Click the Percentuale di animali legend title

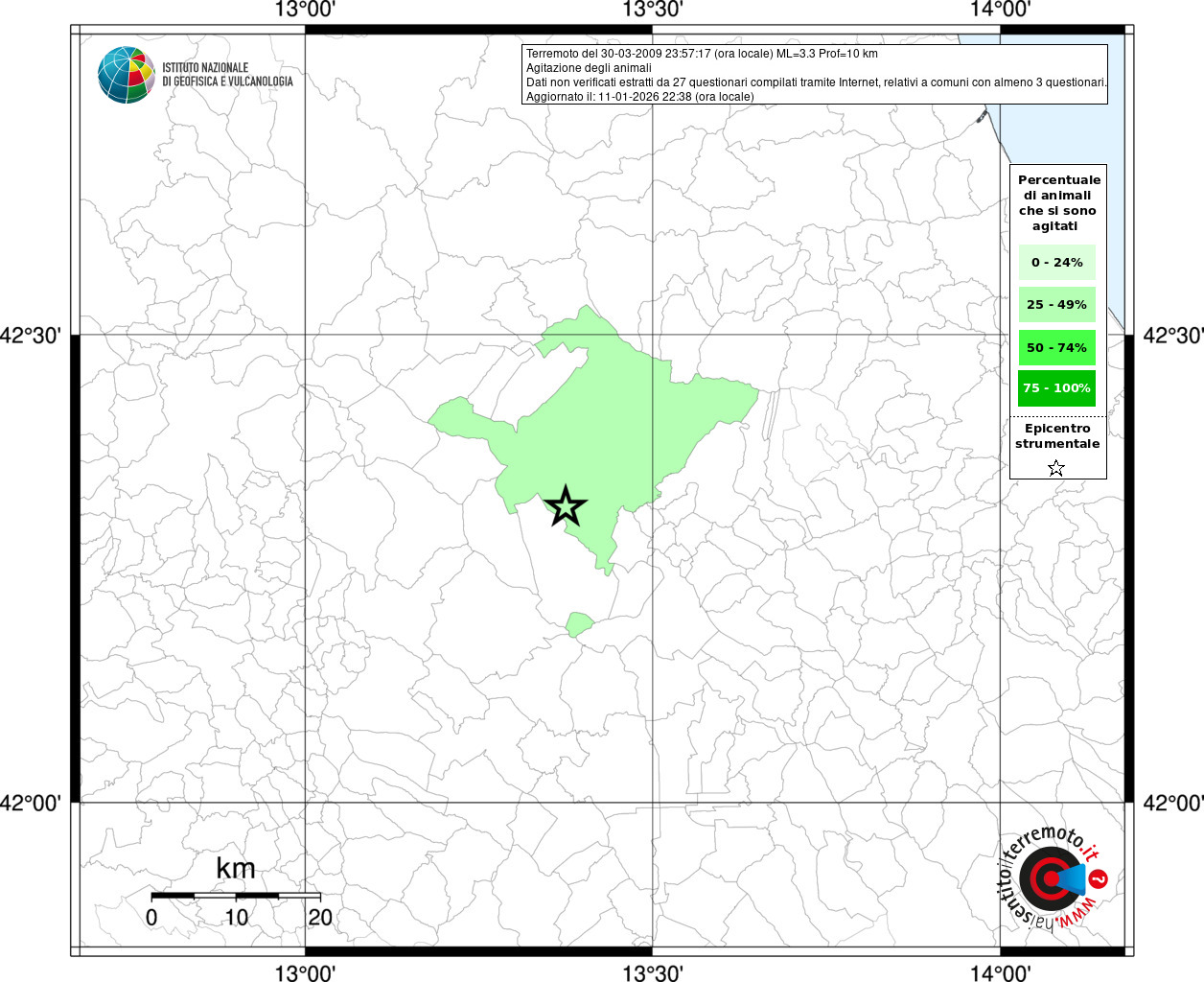click(x=1059, y=202)
